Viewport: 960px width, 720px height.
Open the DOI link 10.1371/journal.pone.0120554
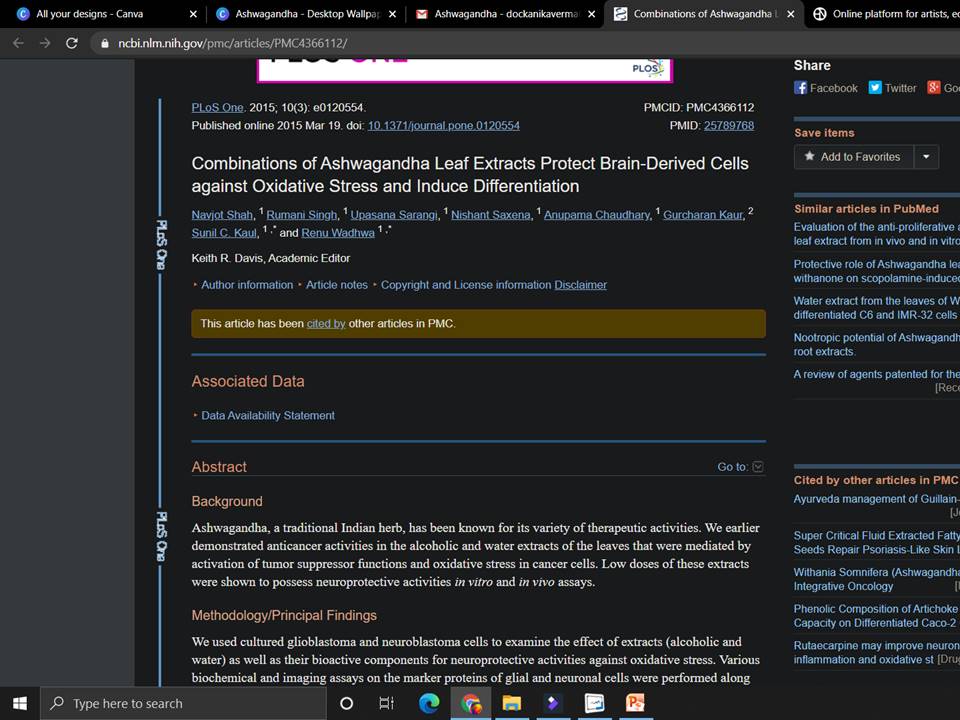(443, 126)
